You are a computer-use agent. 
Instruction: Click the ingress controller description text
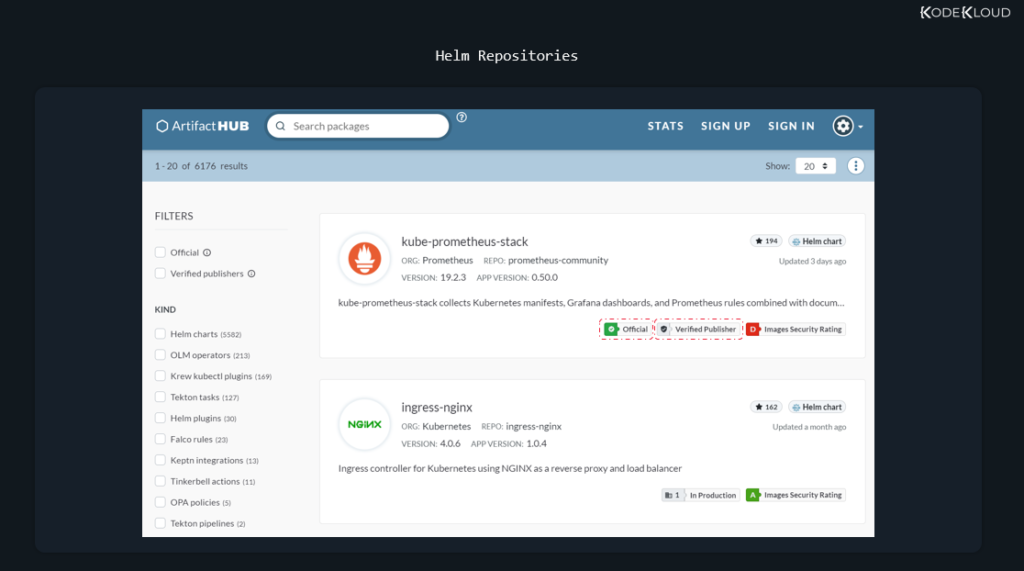(510, 468)
